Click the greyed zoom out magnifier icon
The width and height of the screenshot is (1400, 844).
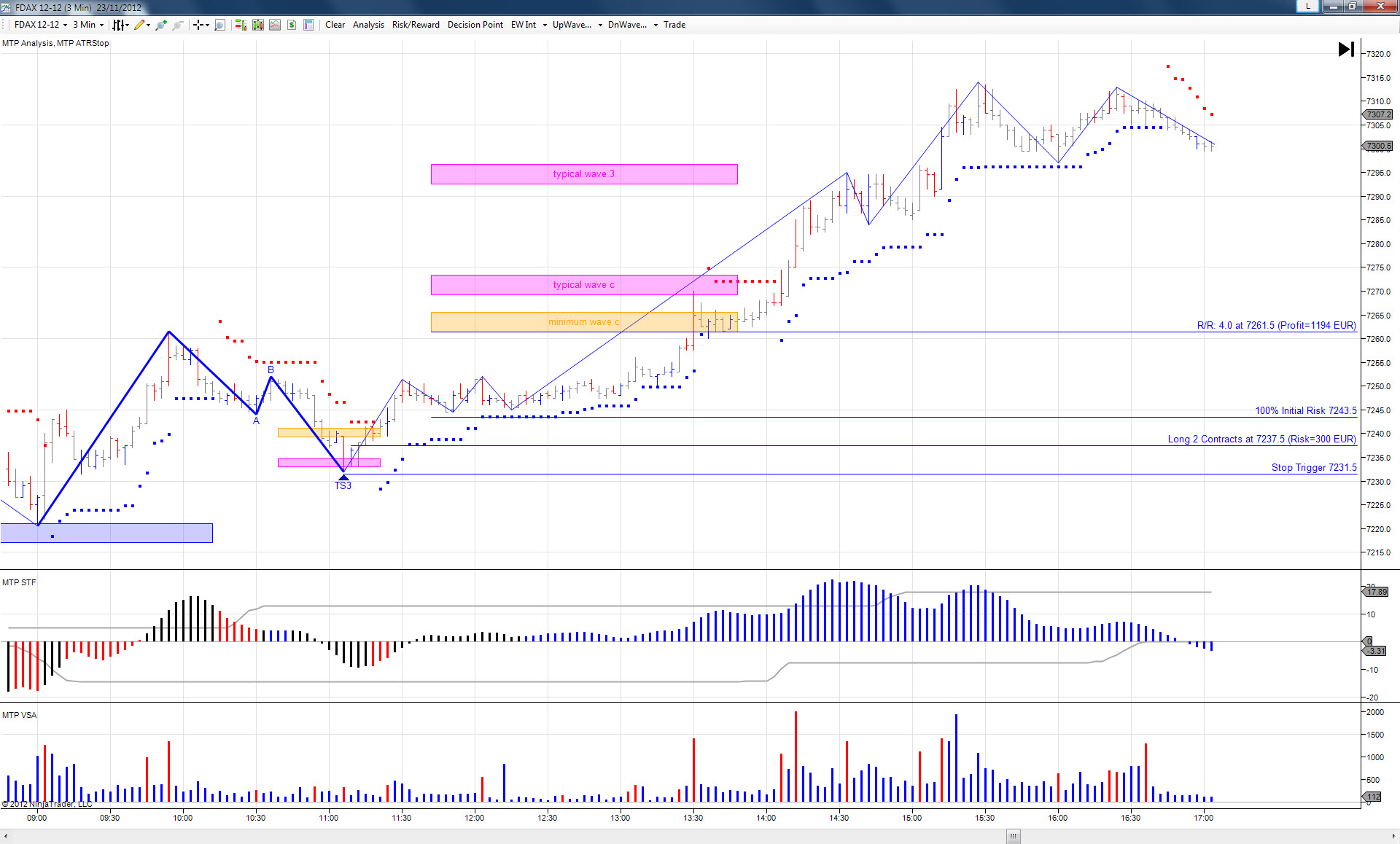pos(177,25)
